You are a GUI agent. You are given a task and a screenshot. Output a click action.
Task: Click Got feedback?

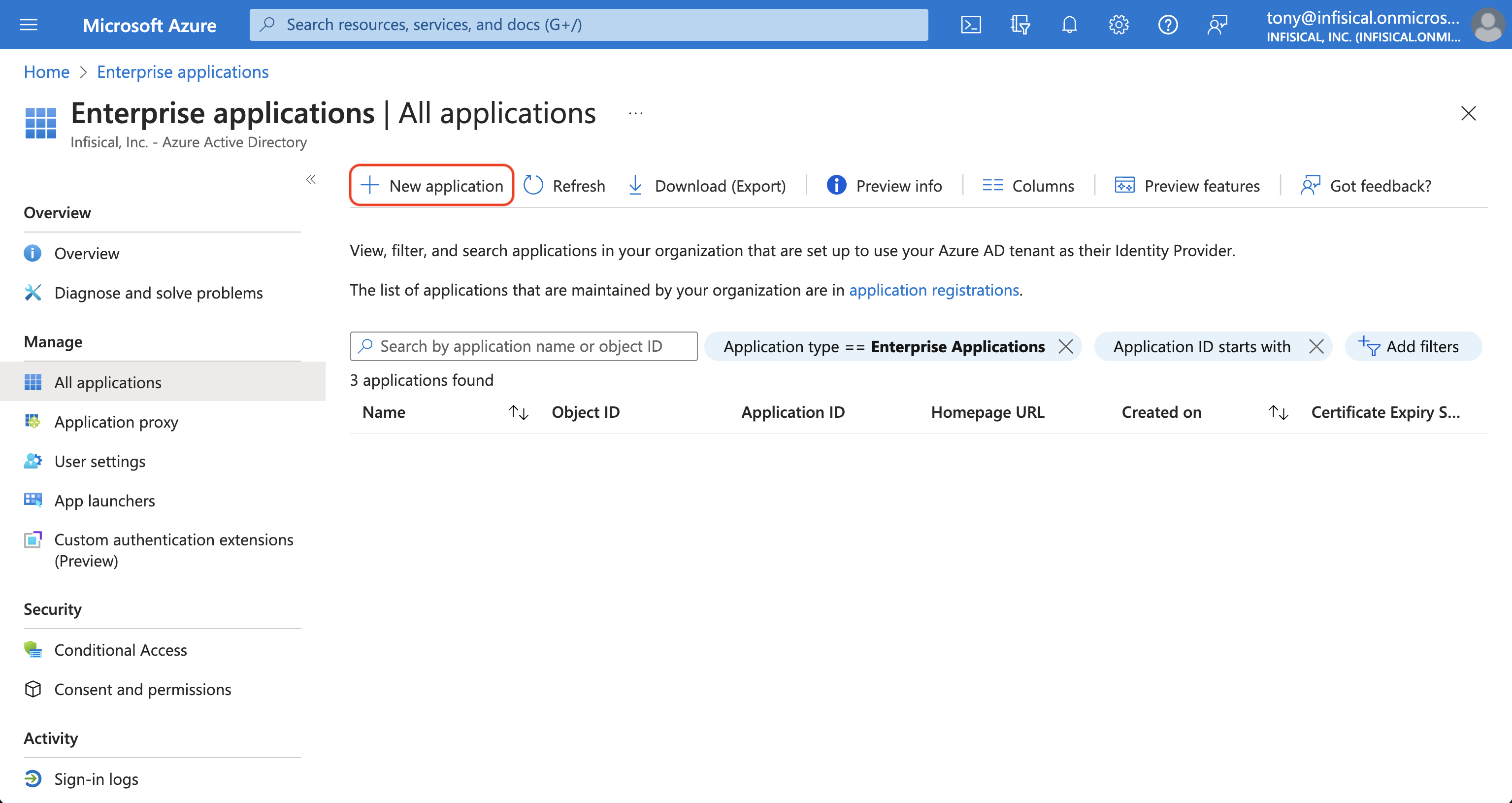pyautogui.click(x=1365, y=186)
